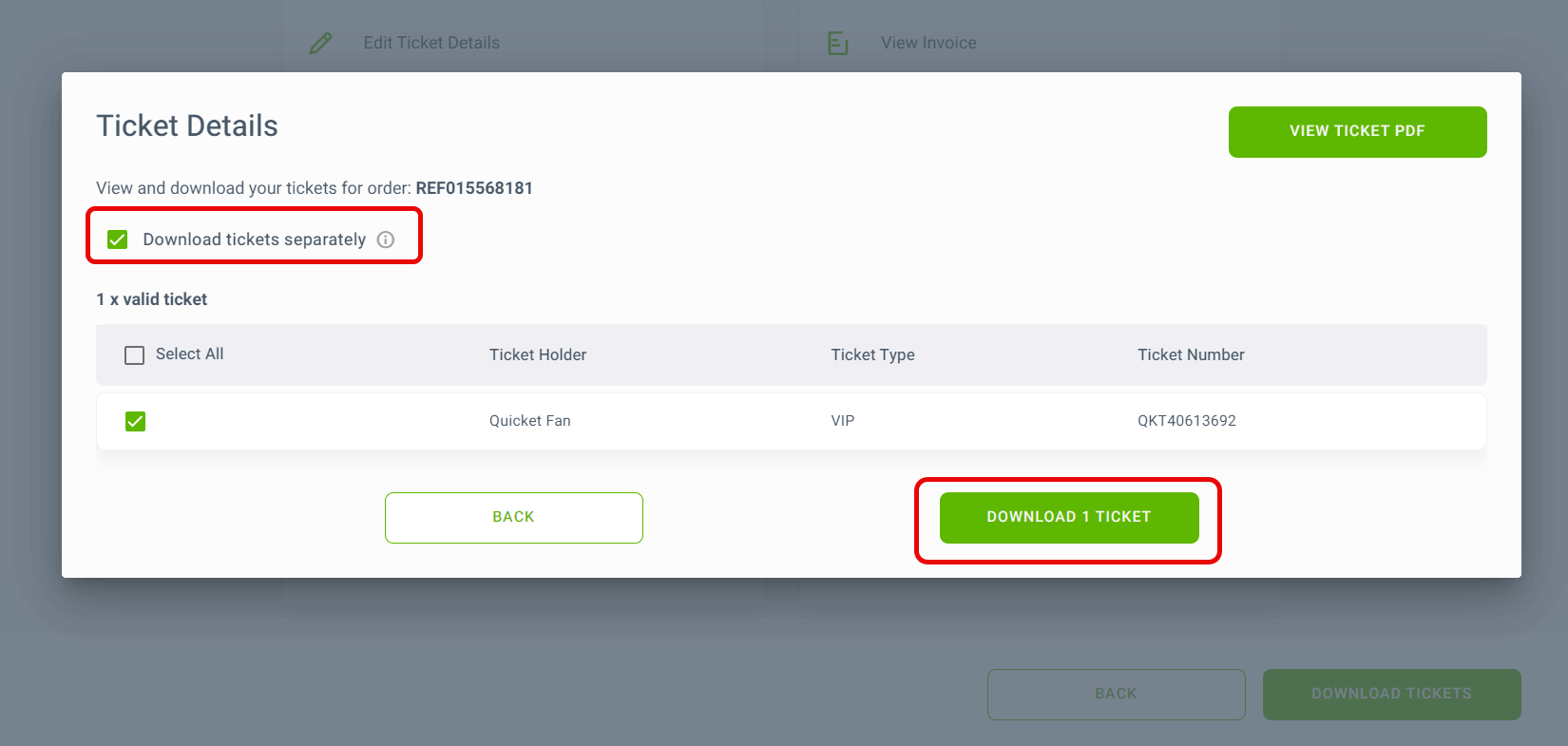Click the Quicket Fan holder name
This screenshot has width=1568, height=746.
pos(530,421)
